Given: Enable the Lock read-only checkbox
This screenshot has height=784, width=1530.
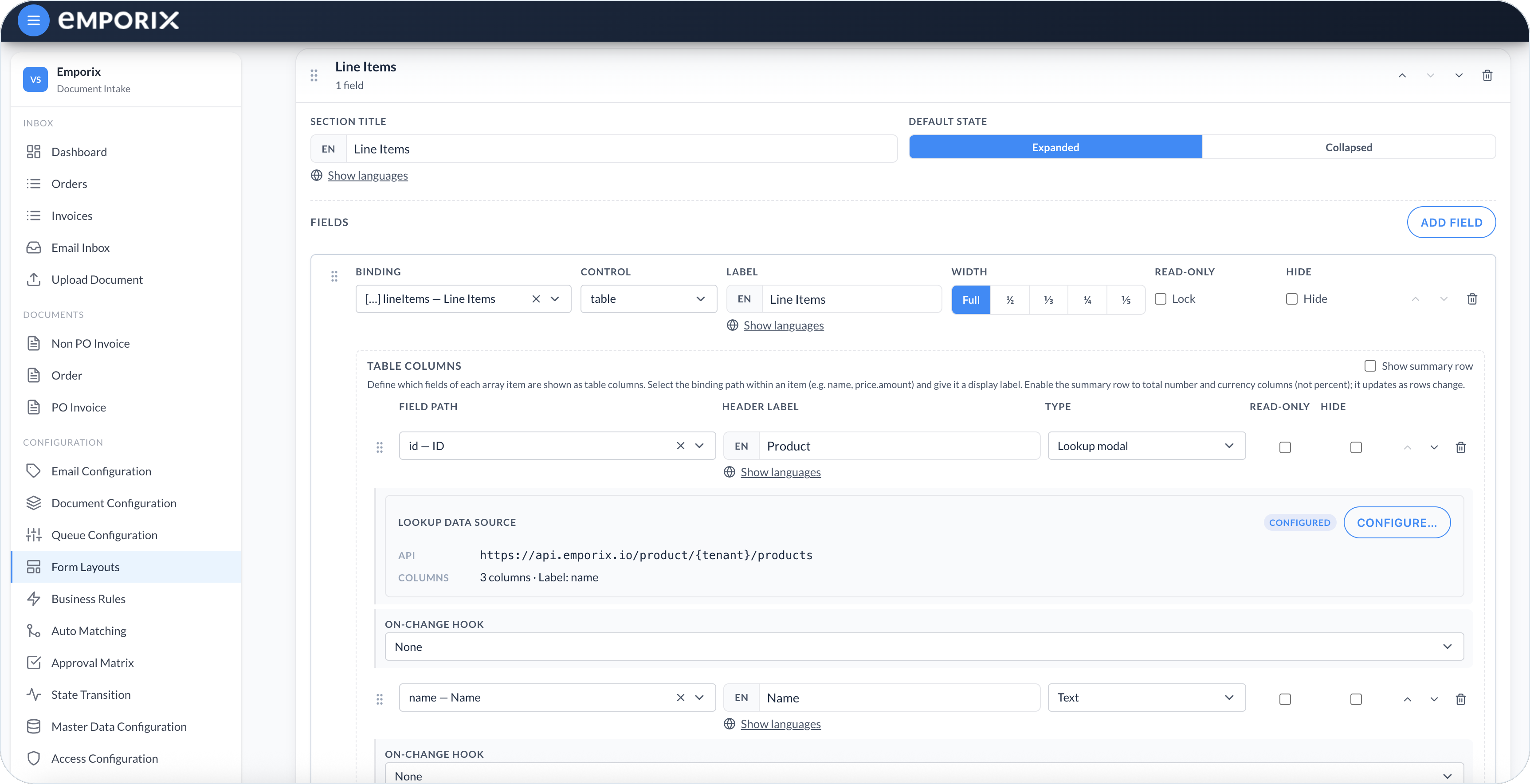Looking at the screenshot, I should pos(1161,299).
